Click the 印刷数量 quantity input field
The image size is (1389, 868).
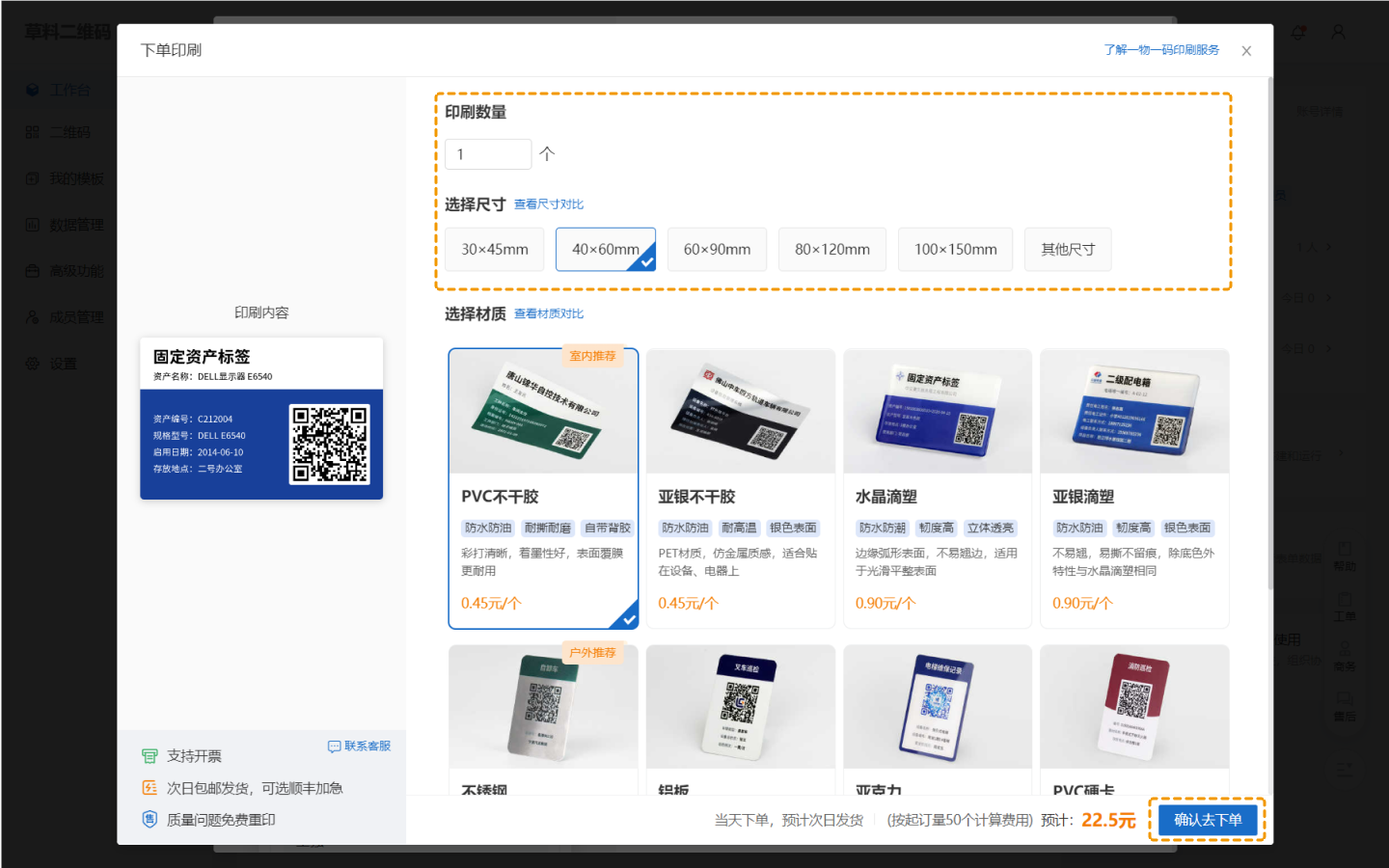coord(488,154)
